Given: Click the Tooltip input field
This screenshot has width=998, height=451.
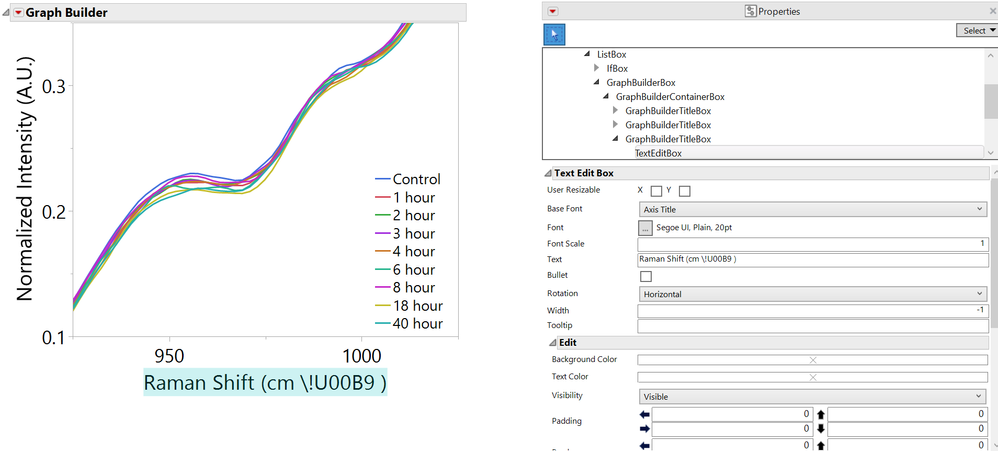Looking at the screenshot, I should (x=813, y=326).
